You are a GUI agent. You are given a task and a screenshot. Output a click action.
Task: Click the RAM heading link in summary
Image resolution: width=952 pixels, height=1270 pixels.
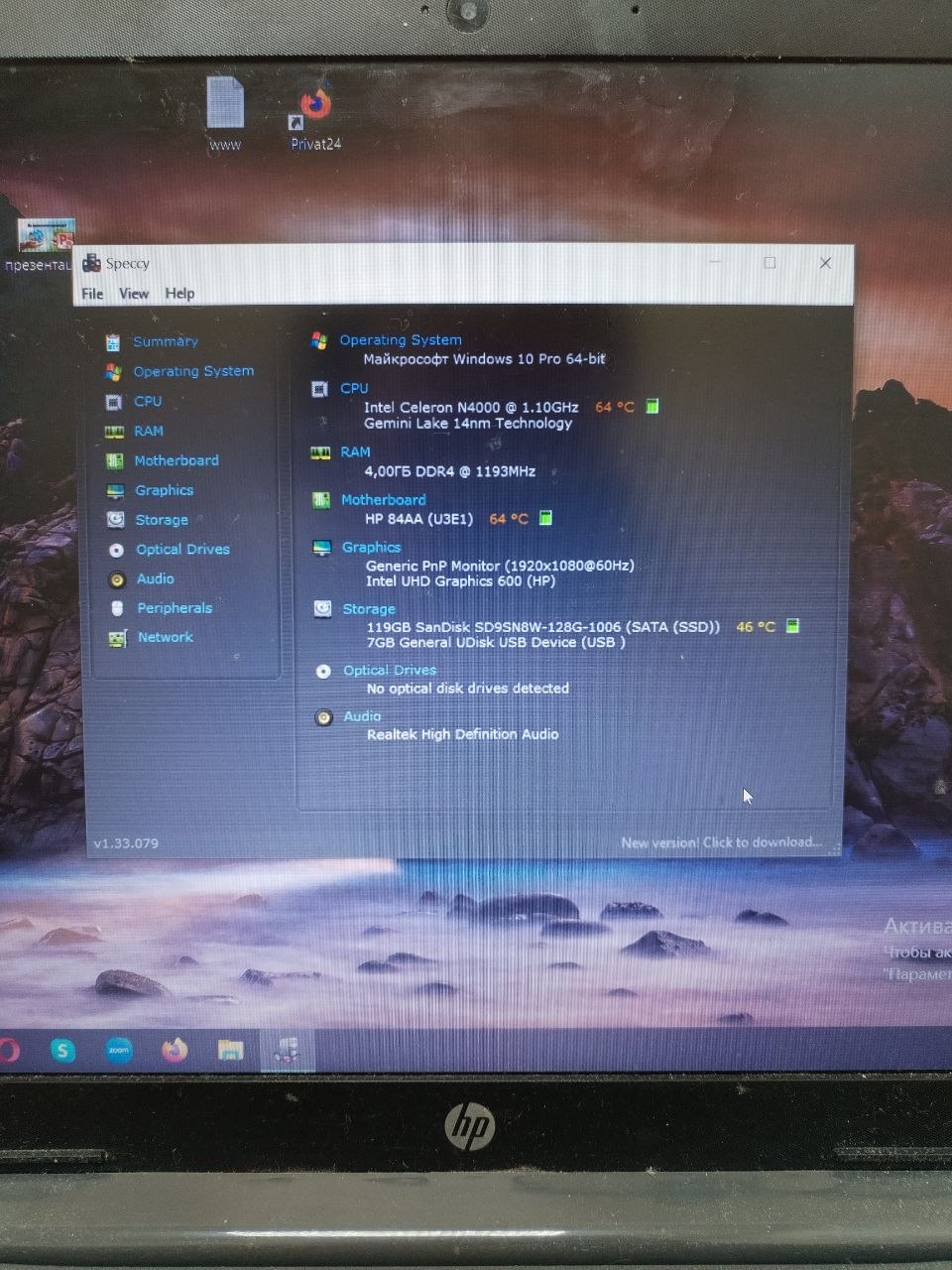(355, 451)
